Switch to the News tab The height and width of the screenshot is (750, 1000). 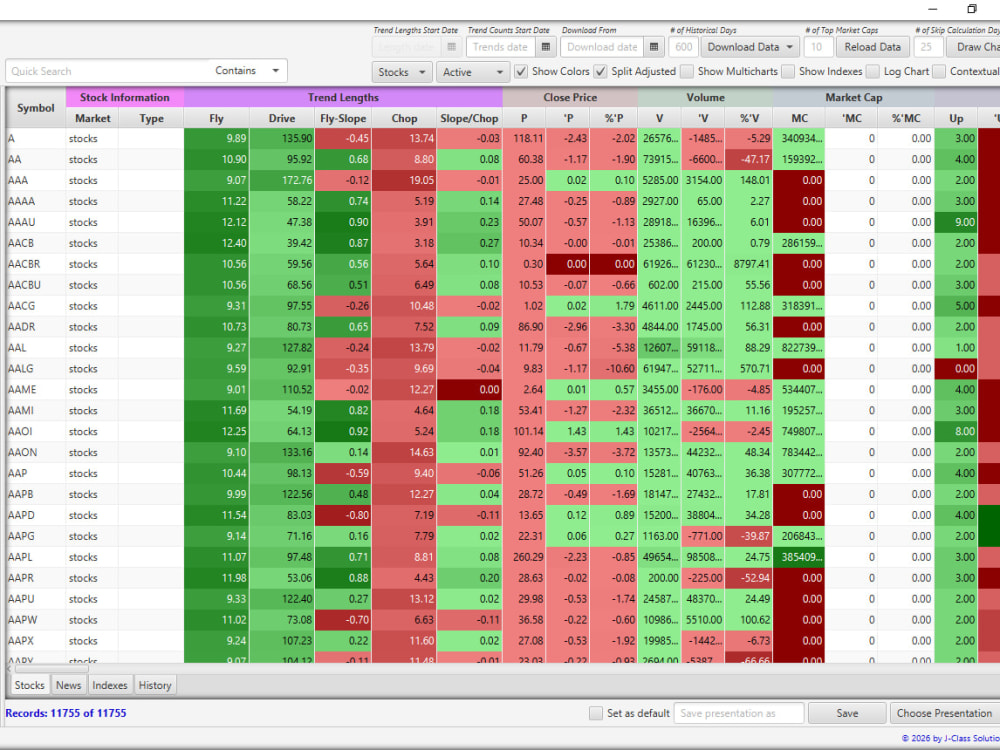point(68,685)
